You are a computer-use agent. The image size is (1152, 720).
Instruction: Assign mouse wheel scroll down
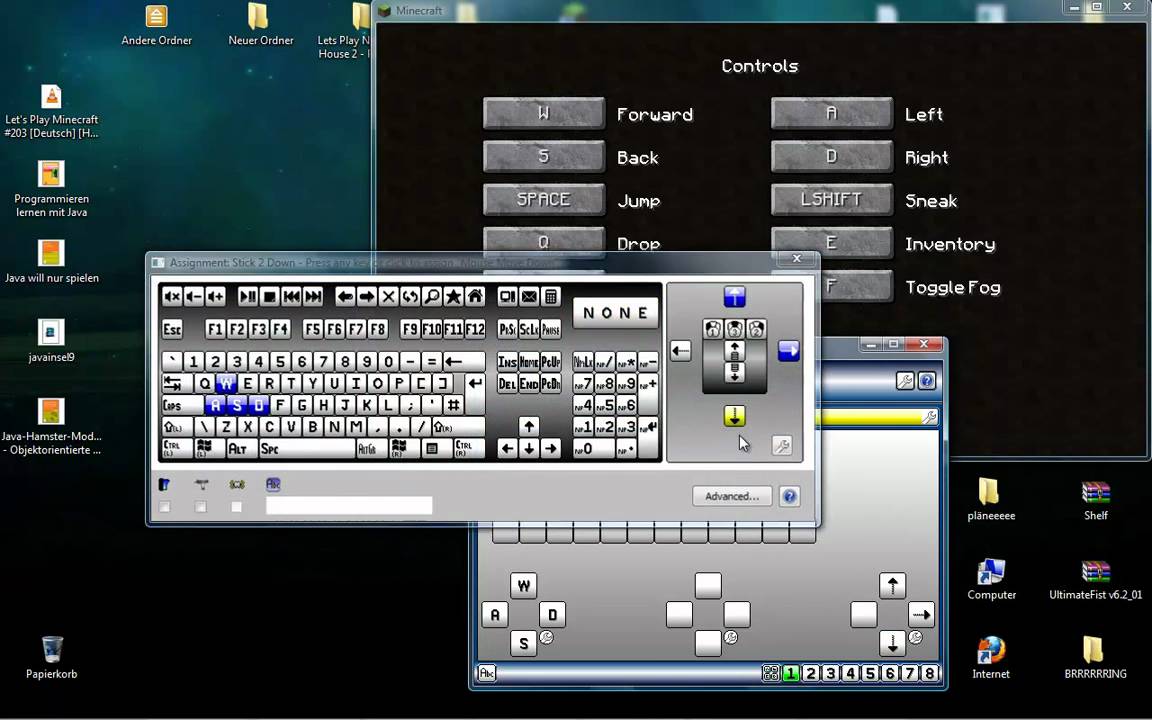click(x=735, y=373)
